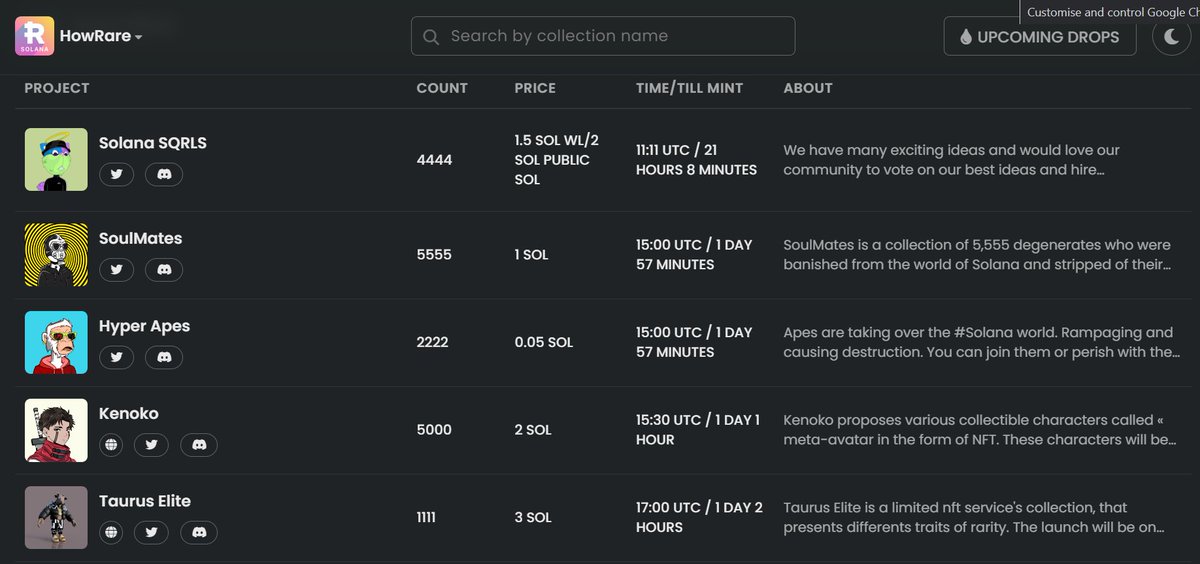The image size is (1200, 564).
Task: Focus the Search by collection name field
Action: 603,36
